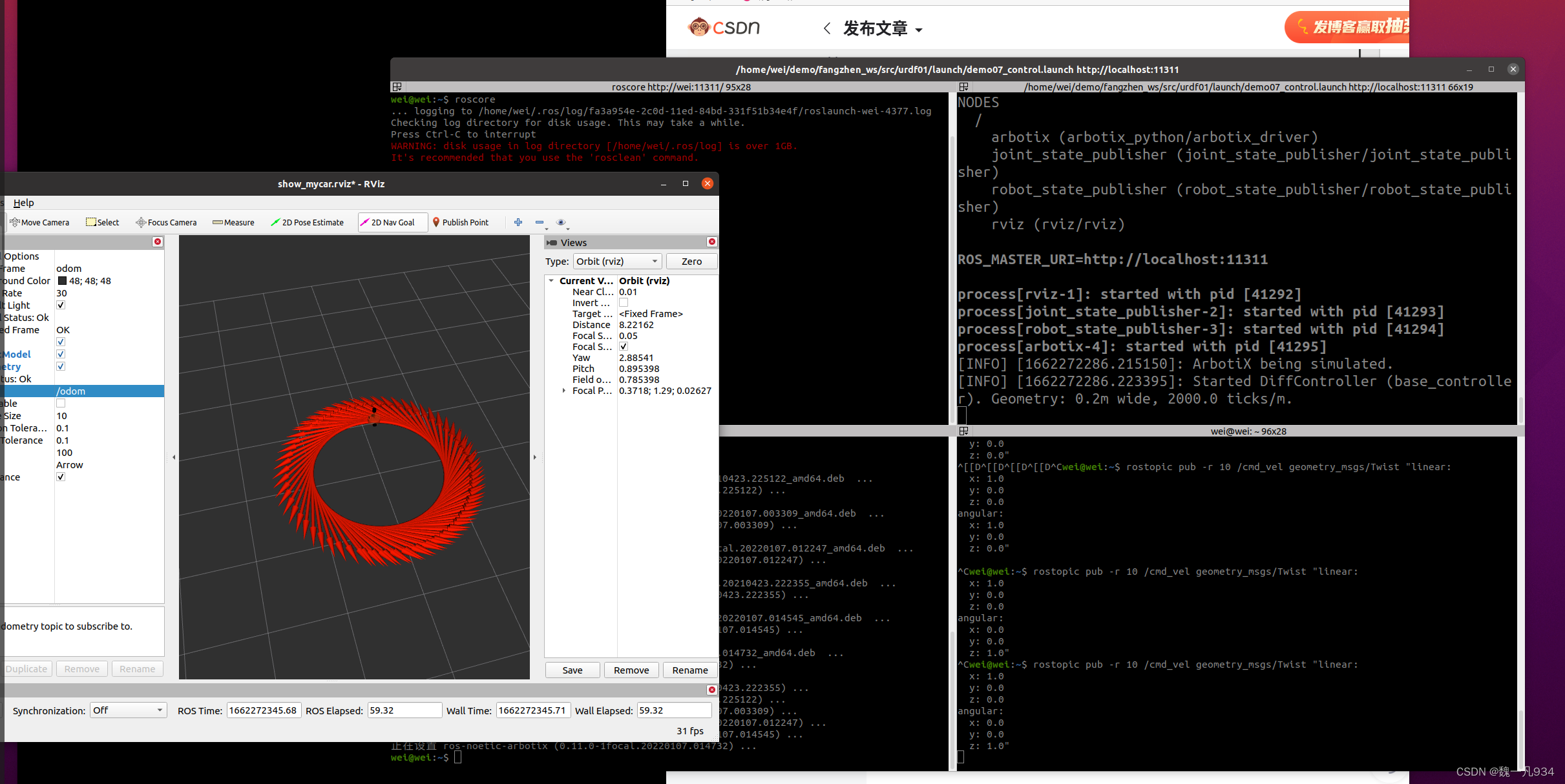The image size is (1565, 784).
Task: Disable the RobotModel display checkbox
Action: (x=61, y=354)
